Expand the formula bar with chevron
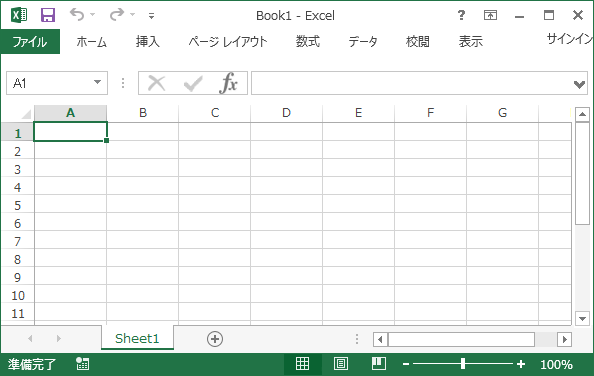The width and height of the screenshot is (594, 376). coord(579,84)
